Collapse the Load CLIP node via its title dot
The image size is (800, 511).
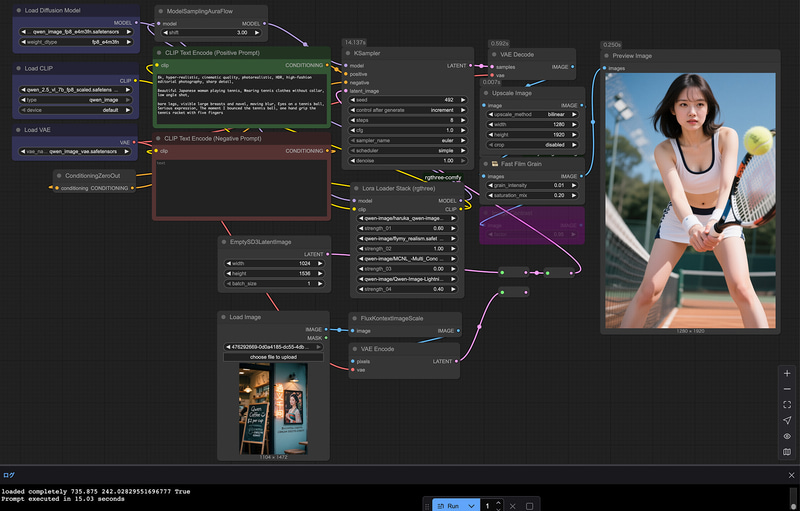[x=19, y=68]
